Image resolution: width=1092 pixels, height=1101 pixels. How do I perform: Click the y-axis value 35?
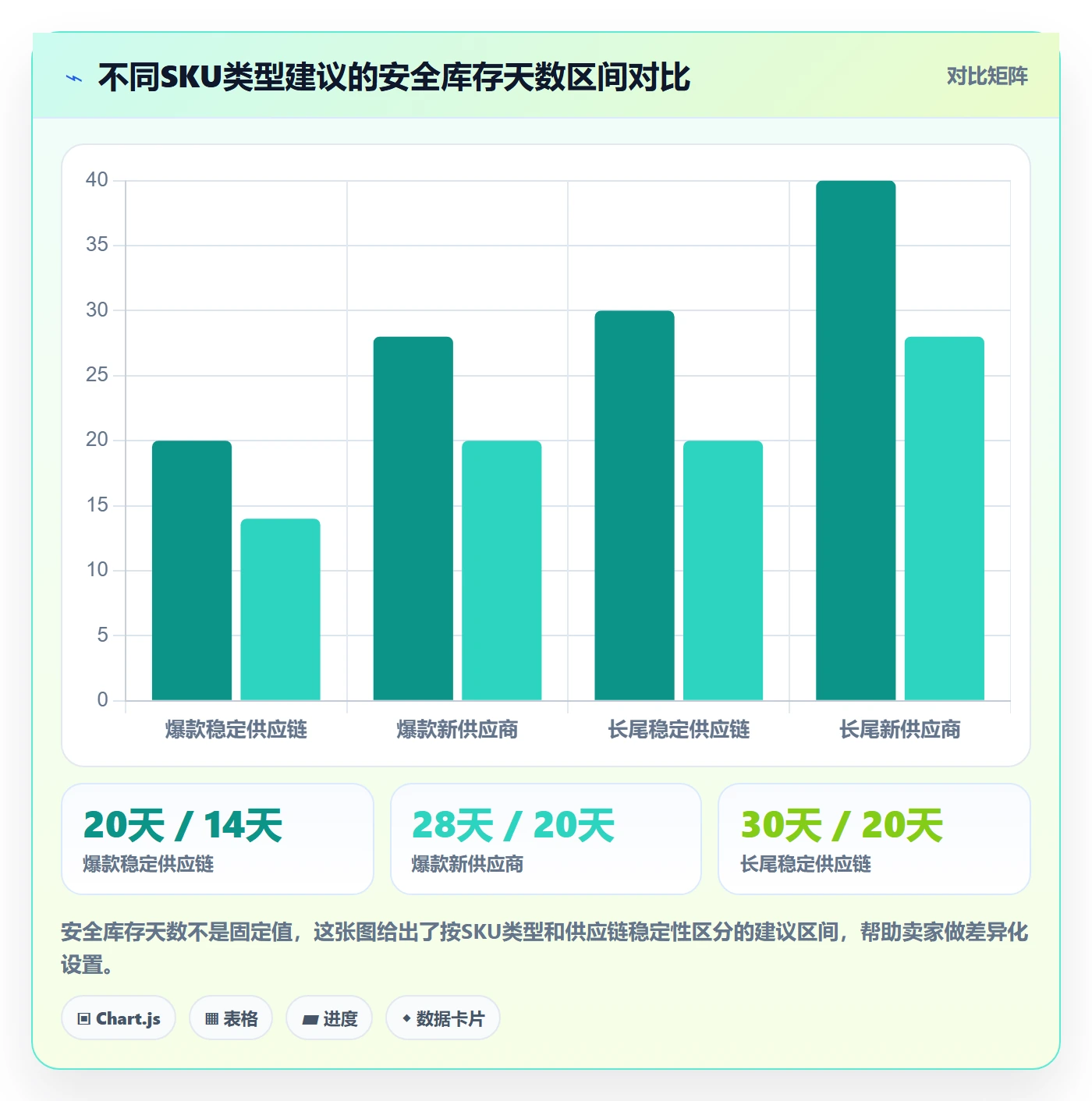click(97, 245)
